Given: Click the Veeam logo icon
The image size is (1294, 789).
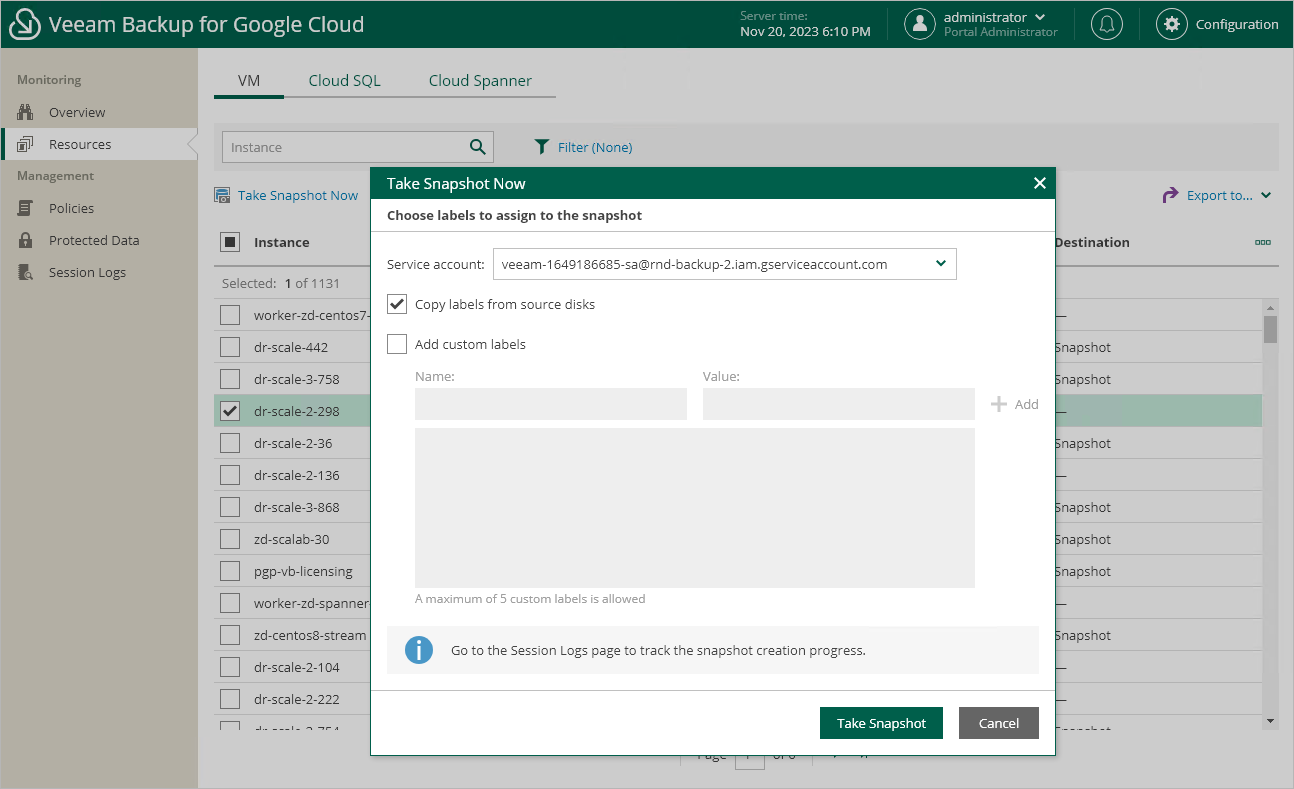Looking at the screenshot, I should tap(24, 24).
